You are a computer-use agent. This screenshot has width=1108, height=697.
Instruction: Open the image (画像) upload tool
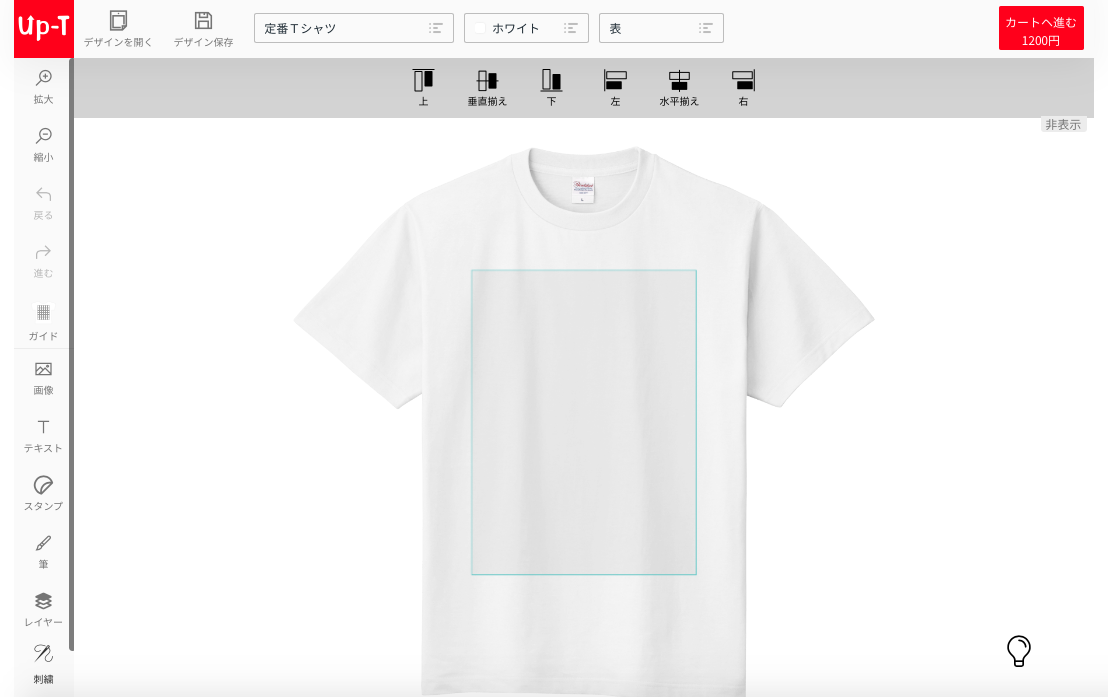[x=43, y=370]
